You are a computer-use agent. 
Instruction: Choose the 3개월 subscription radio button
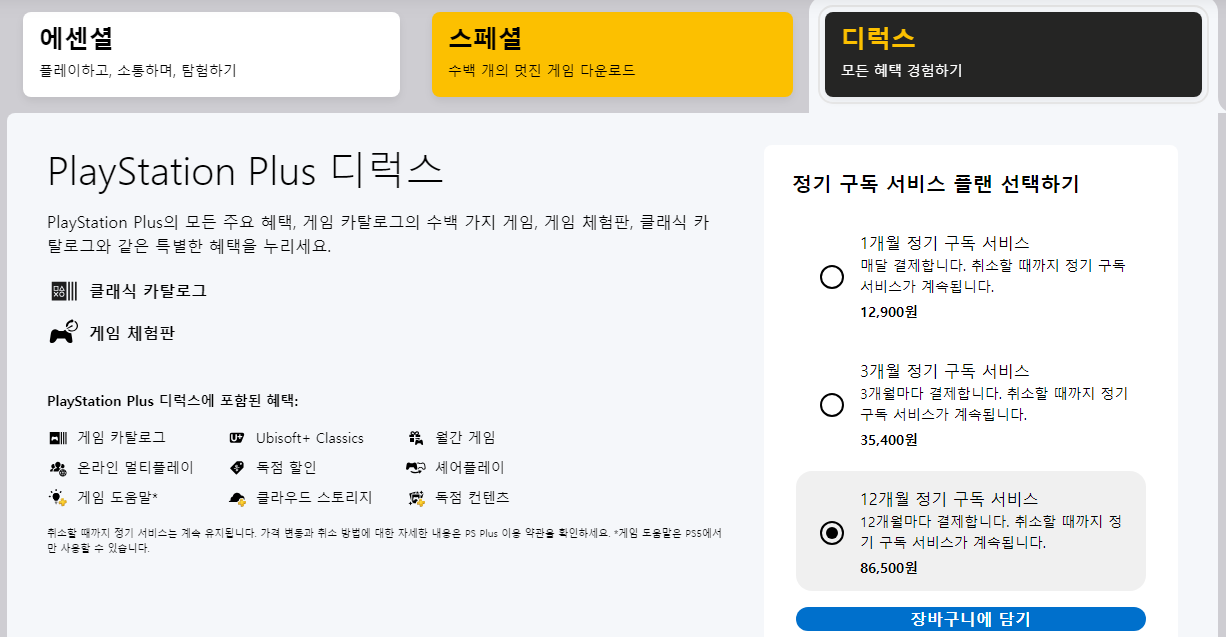click(x=831, y=405)
